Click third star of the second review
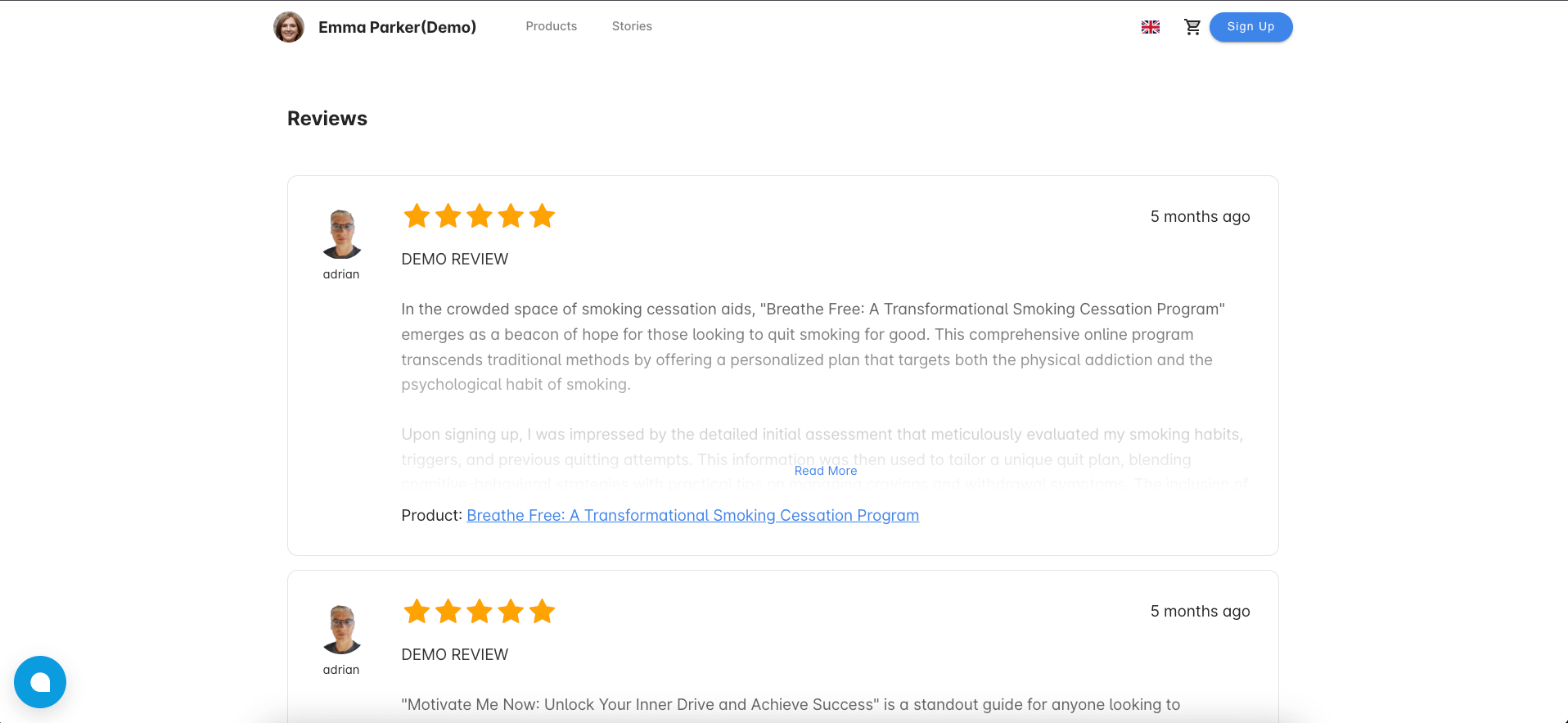The height and width of the screenshot is (723, 1568). pos(480,612)
